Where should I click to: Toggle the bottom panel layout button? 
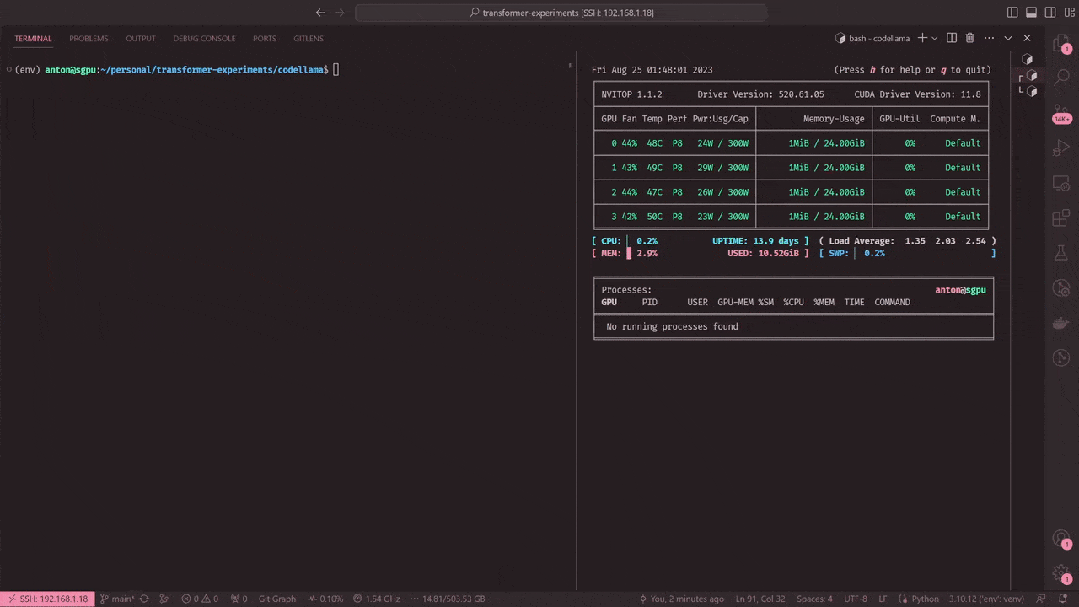coord(1031,12)
